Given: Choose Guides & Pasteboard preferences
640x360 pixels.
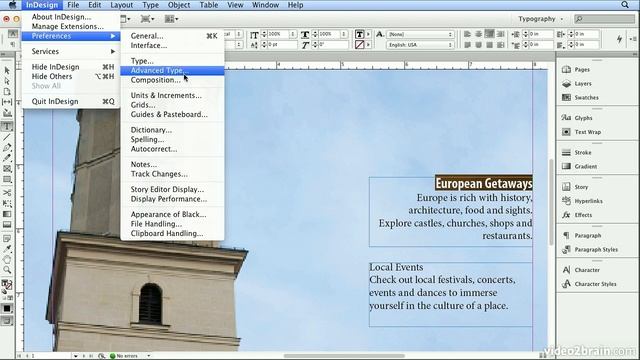Looking at the screenshot, I should (x=172, y=114).
